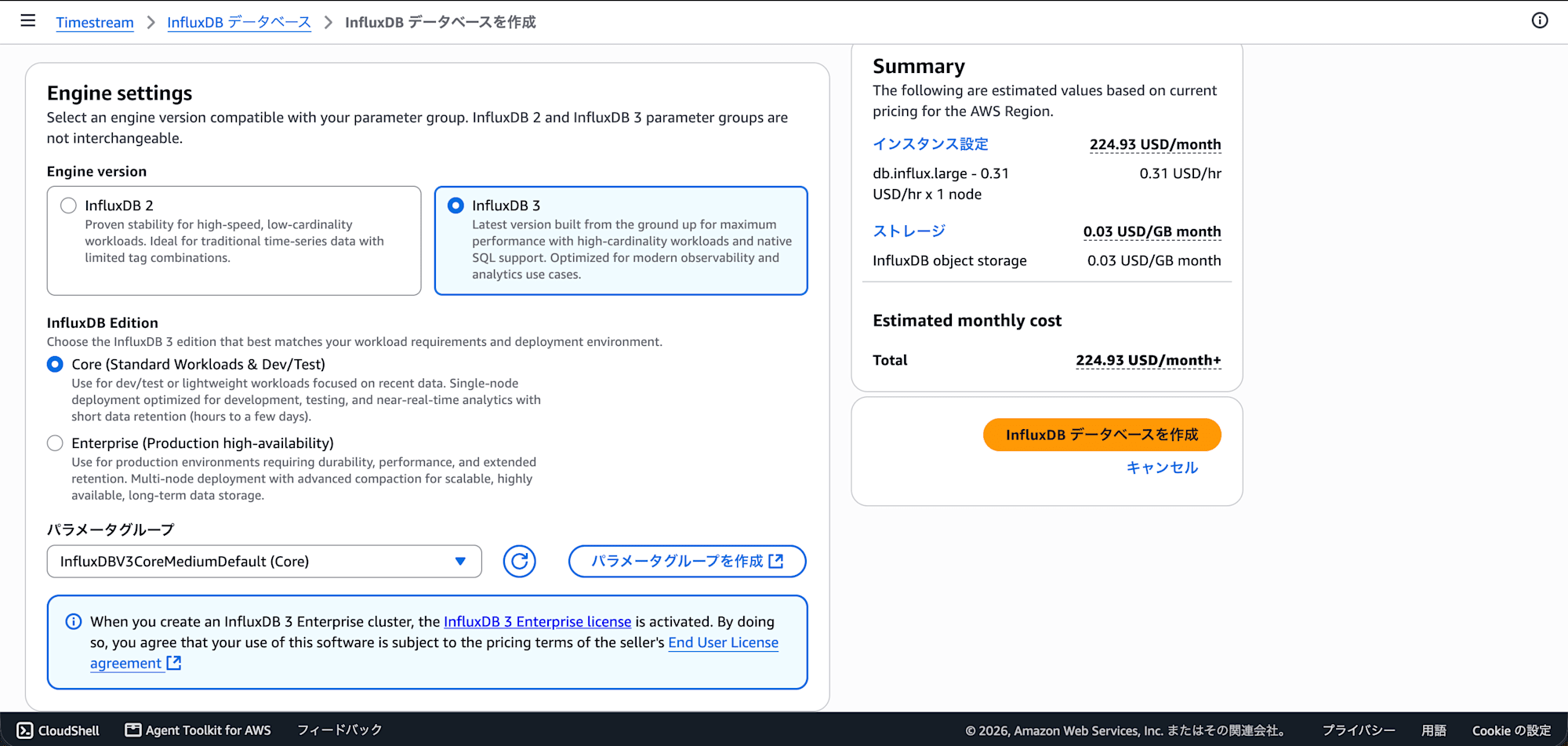
Task: Click the 0.03 USD/GB month storage heading value
Action: [1152, 231]
